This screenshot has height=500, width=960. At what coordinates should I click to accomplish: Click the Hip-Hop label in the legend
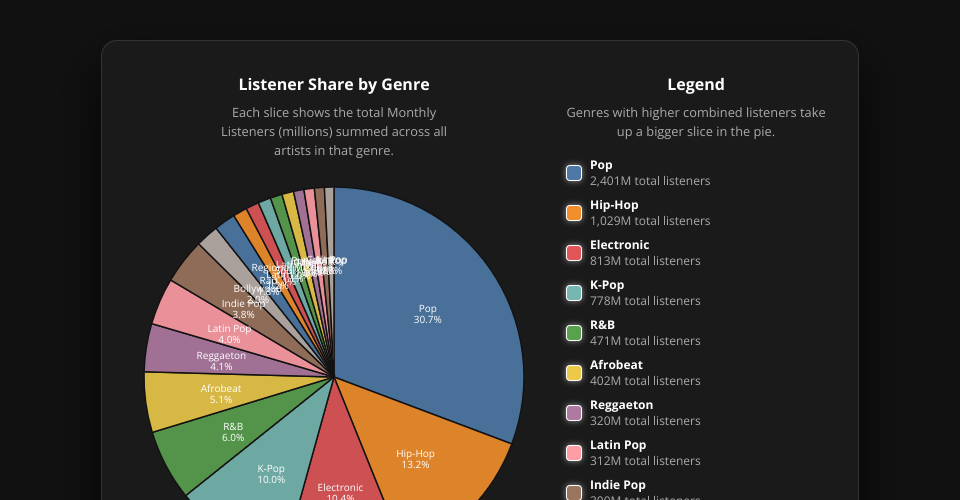point(614,205)
